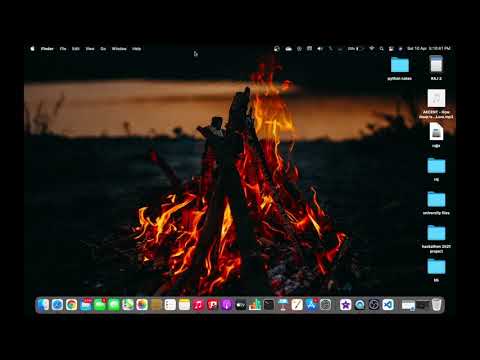This screenshot has height=360, width=480.
Task: Open Siri from the menu bar
Action: (x=400, y=48)
